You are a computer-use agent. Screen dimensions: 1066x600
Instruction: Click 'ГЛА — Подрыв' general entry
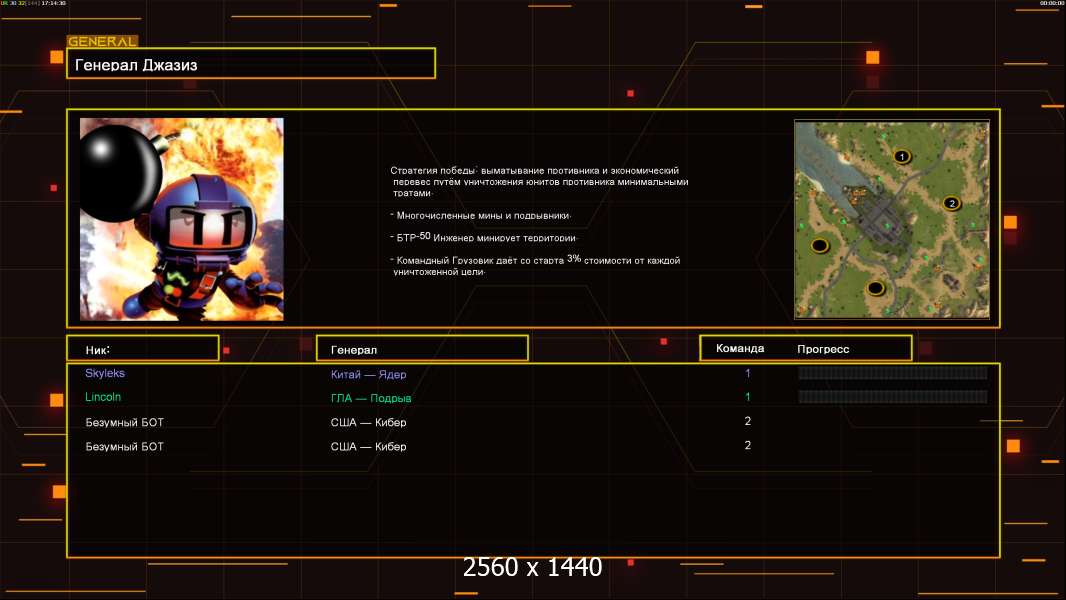point(371,398)
